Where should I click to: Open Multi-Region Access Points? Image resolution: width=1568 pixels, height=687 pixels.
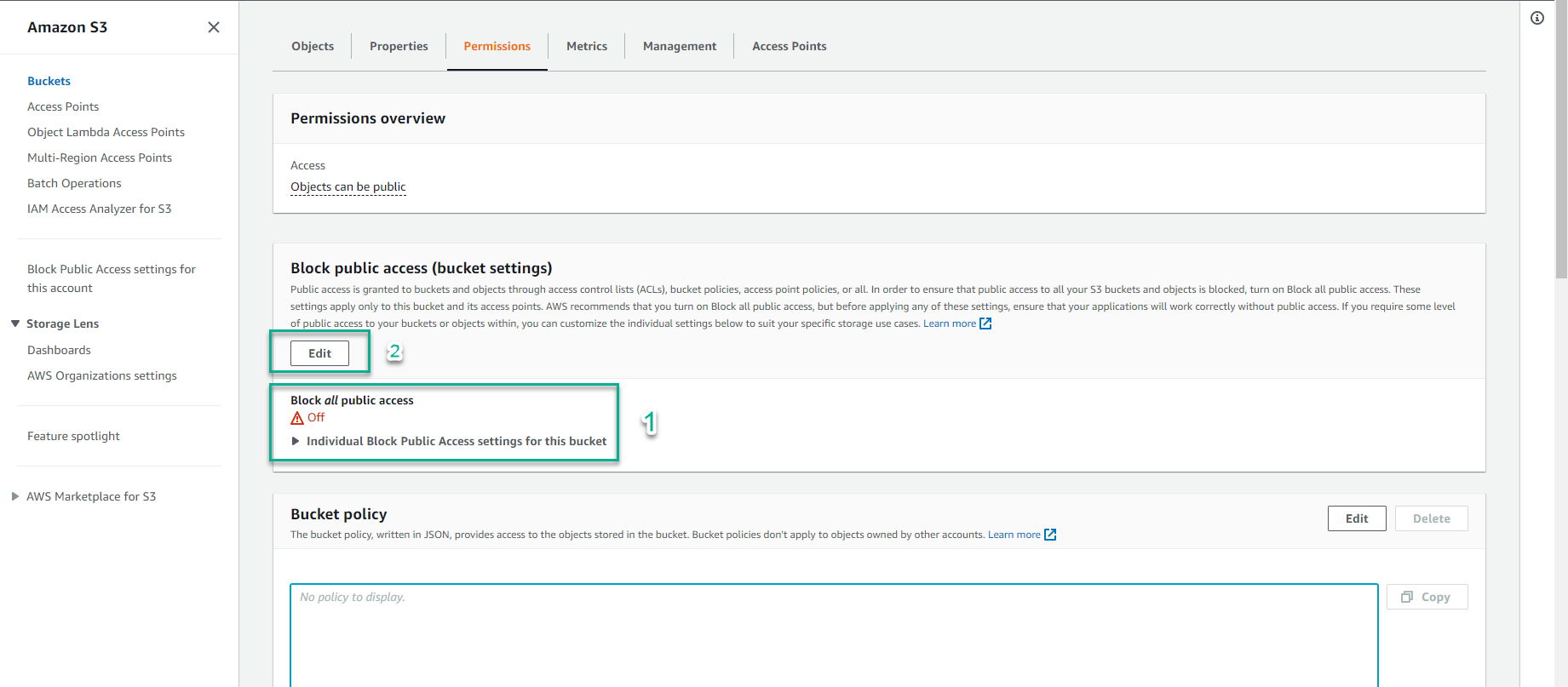coord(100,157)
